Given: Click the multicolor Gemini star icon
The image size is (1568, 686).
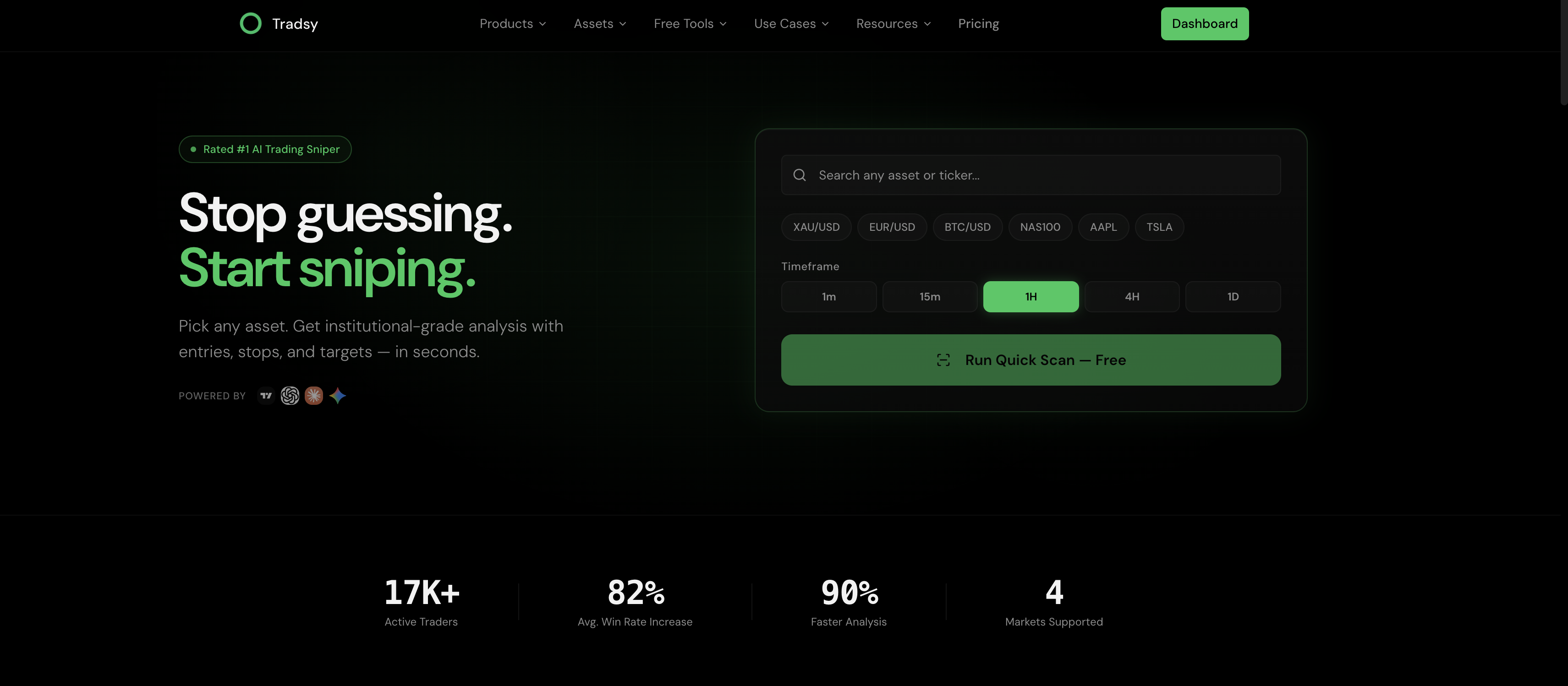Looking at the screenshot, I should tap(338, 396).
